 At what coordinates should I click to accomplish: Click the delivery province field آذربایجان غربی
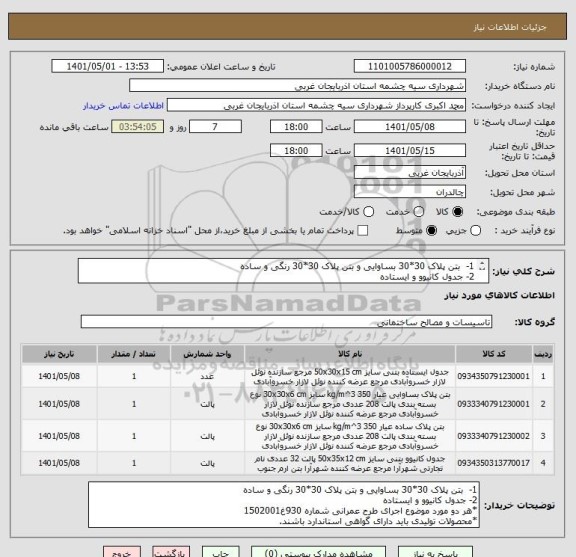coord(410,172)
